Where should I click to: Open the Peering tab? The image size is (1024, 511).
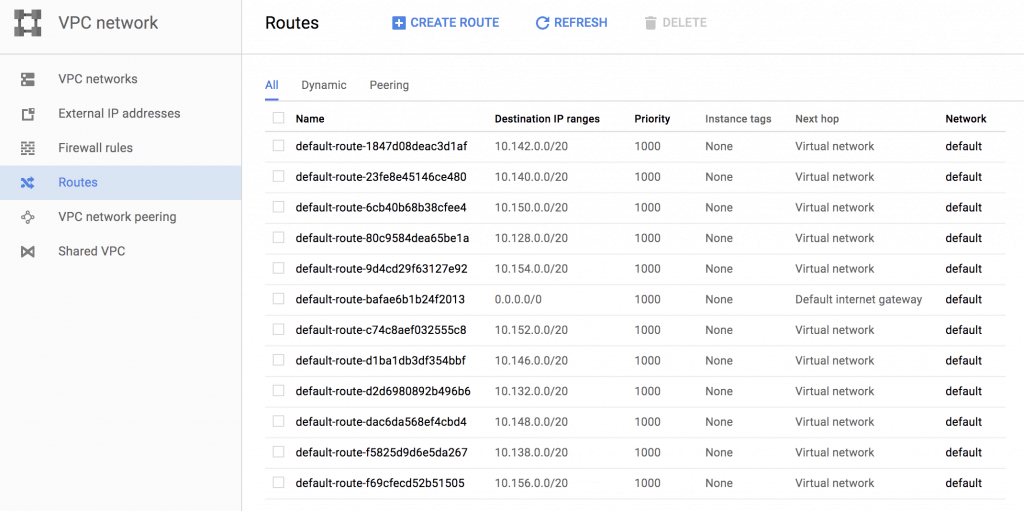coord(389,85)
